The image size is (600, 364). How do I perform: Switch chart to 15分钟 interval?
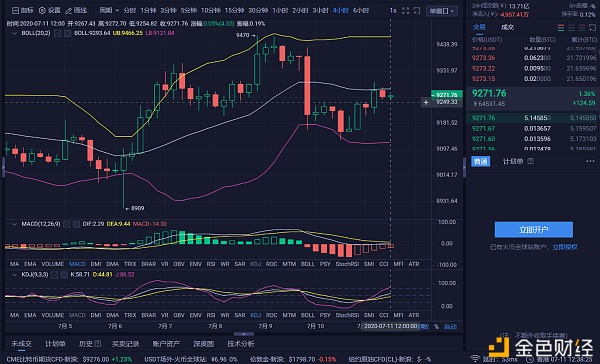click(234, 10)
